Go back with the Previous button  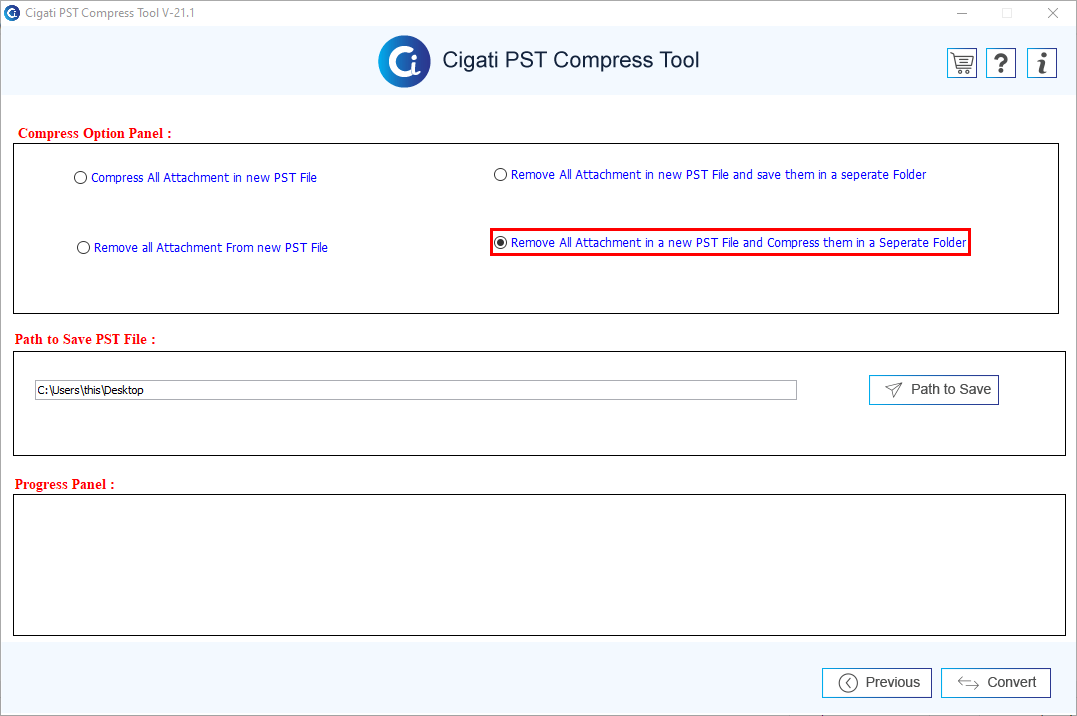[x=876, y=682]
